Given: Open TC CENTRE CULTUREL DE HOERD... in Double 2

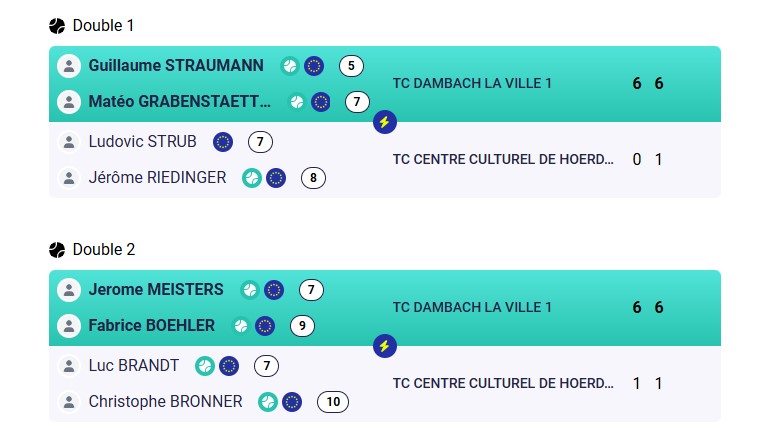Looking at the screenshot, I should tap(503, 384).
